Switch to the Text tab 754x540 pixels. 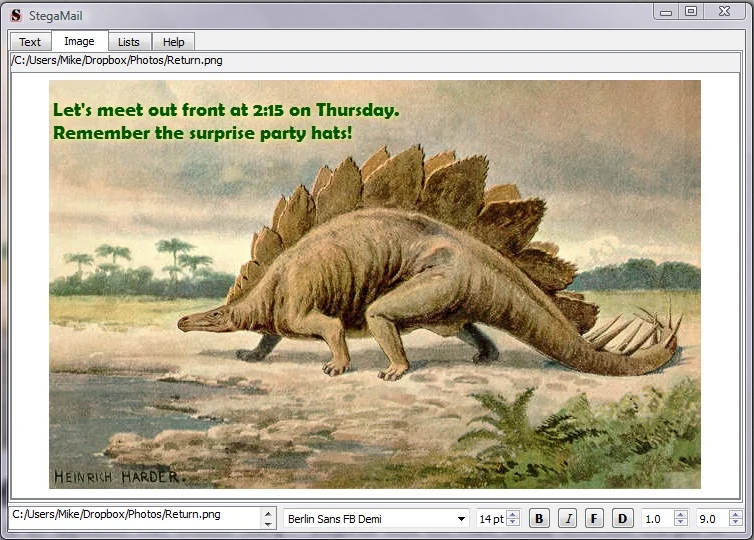[x=30, y=42]
